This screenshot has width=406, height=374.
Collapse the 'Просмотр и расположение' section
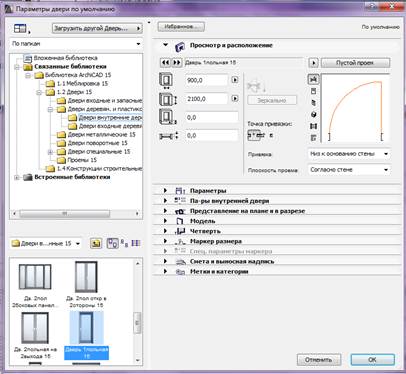tap(165, 45)
